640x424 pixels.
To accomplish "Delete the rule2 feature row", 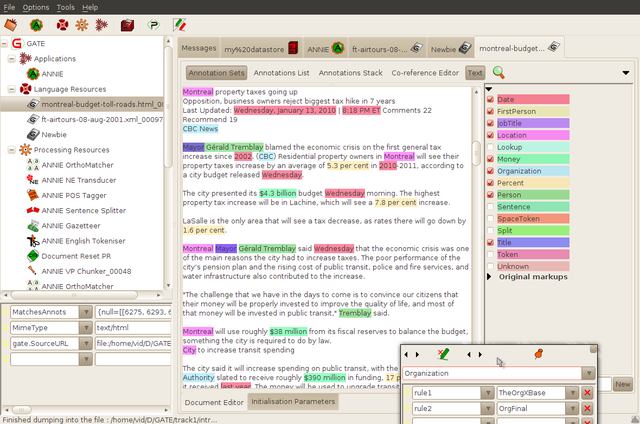I will pyautogui.click(x=587, y=408).
